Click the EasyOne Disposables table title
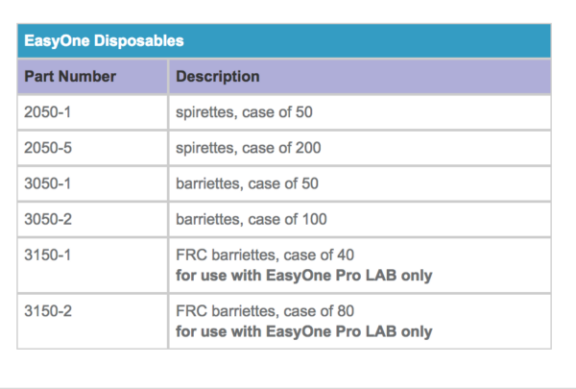This screenshot has width=576, height=389. pyautogui.click(x=104, y=41)
